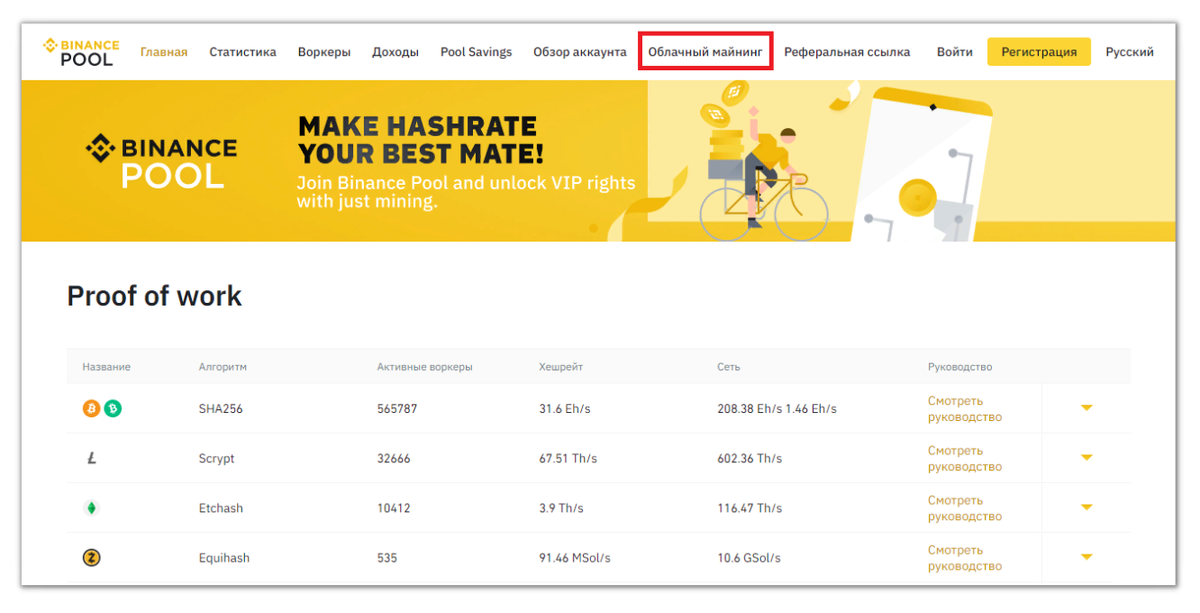Click the Войти login link

pos(955,52)
